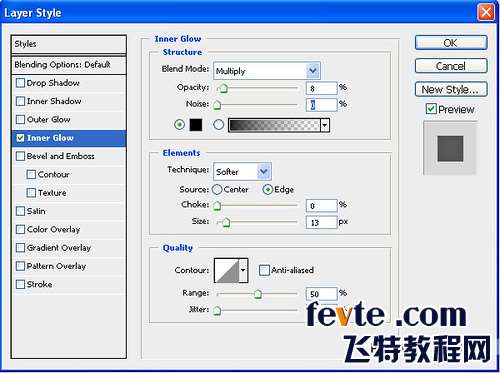
Task: Click the black-to-transparent gradient bar
Action: click(274, 125)
